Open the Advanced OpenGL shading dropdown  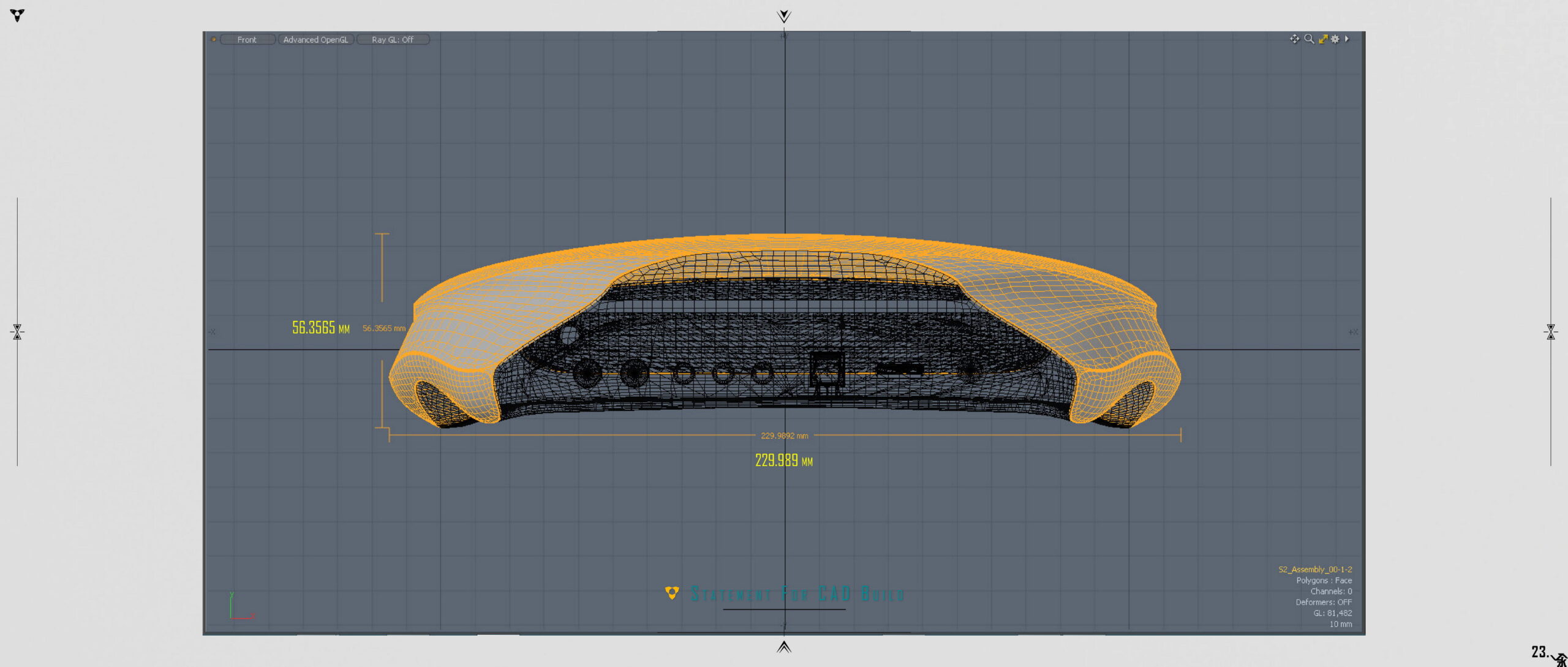pos(315,40)
